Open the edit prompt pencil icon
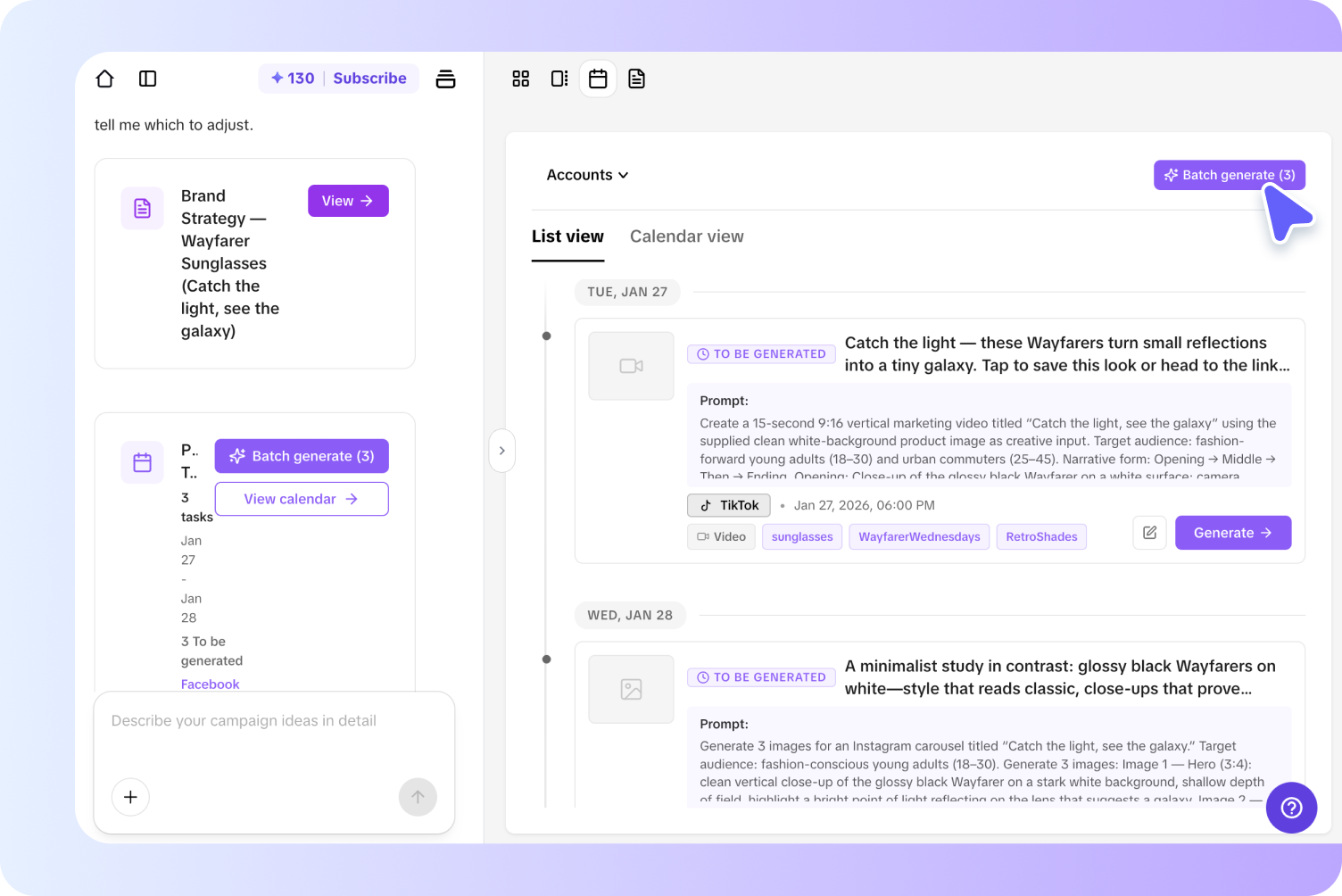The width and height of the screenshot is (1342, 896). pos(1149,533)
